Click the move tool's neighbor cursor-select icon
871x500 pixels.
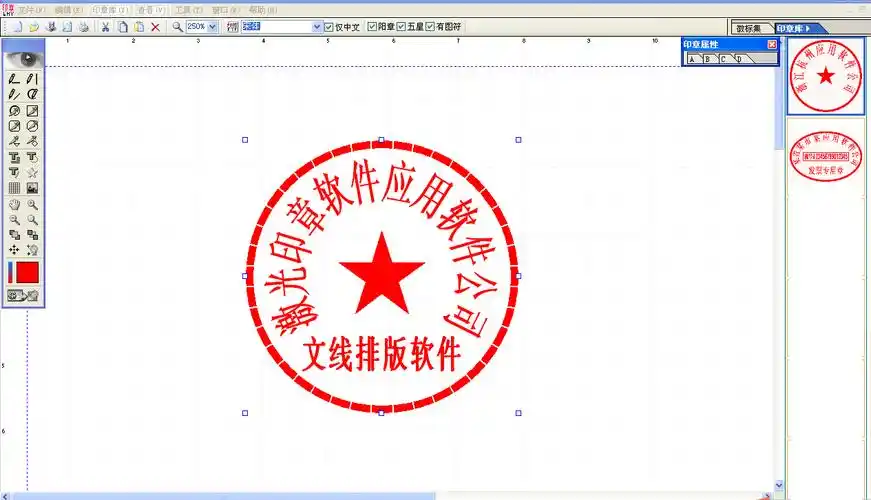click(32, 250)
